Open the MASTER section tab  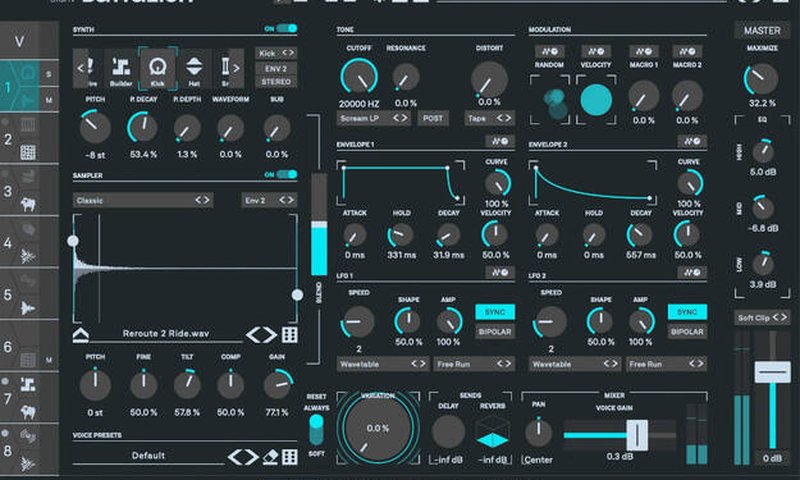(762, 31)
